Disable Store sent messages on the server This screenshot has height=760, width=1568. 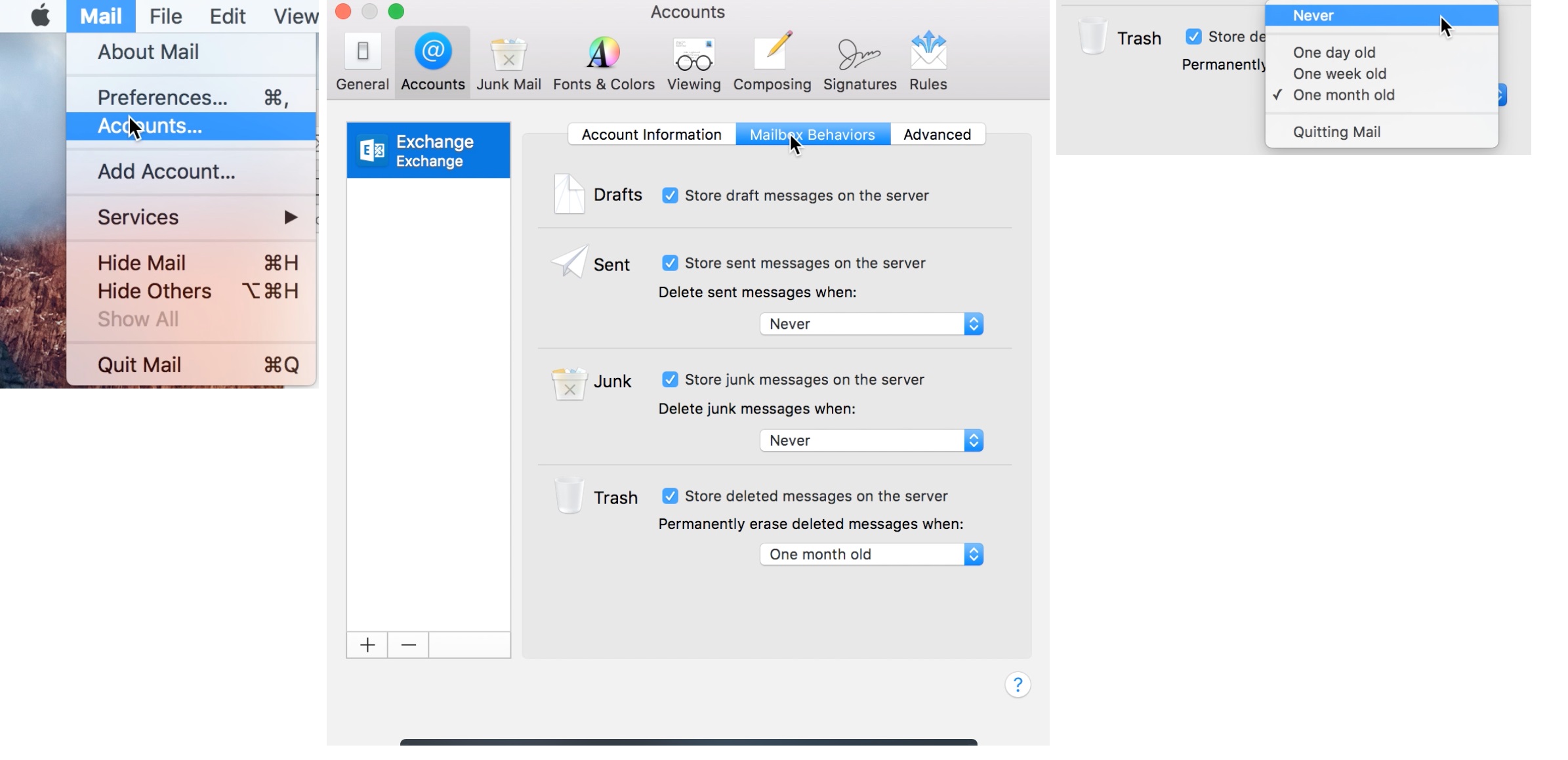[x=669, y=263]
